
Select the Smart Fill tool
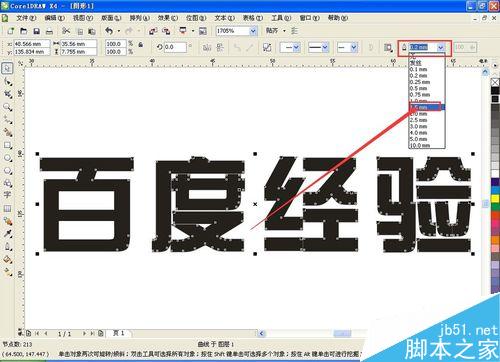[7, 133]
